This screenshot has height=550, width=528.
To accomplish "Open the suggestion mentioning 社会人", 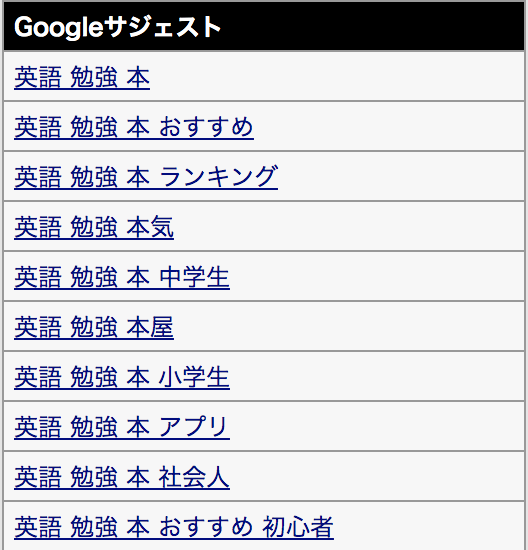I will pos(122,477).
